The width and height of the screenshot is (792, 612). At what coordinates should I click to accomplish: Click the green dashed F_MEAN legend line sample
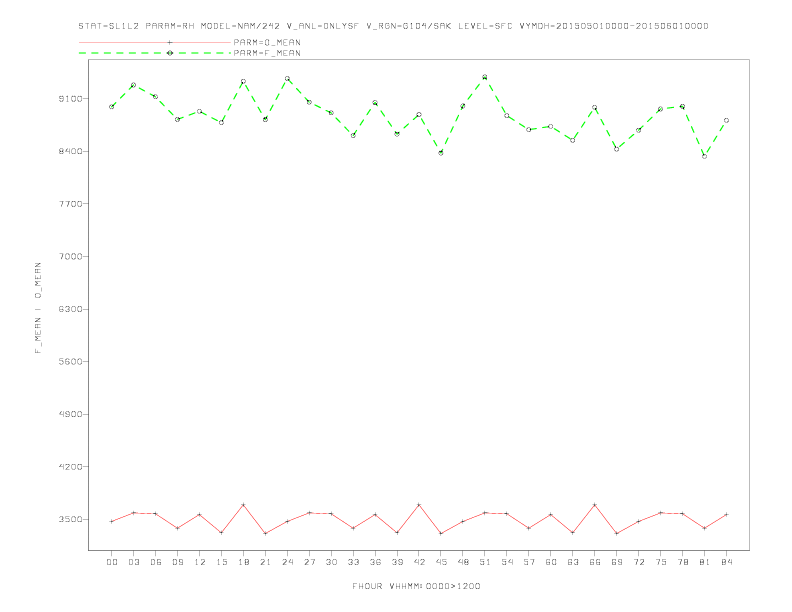coord(155,53)
